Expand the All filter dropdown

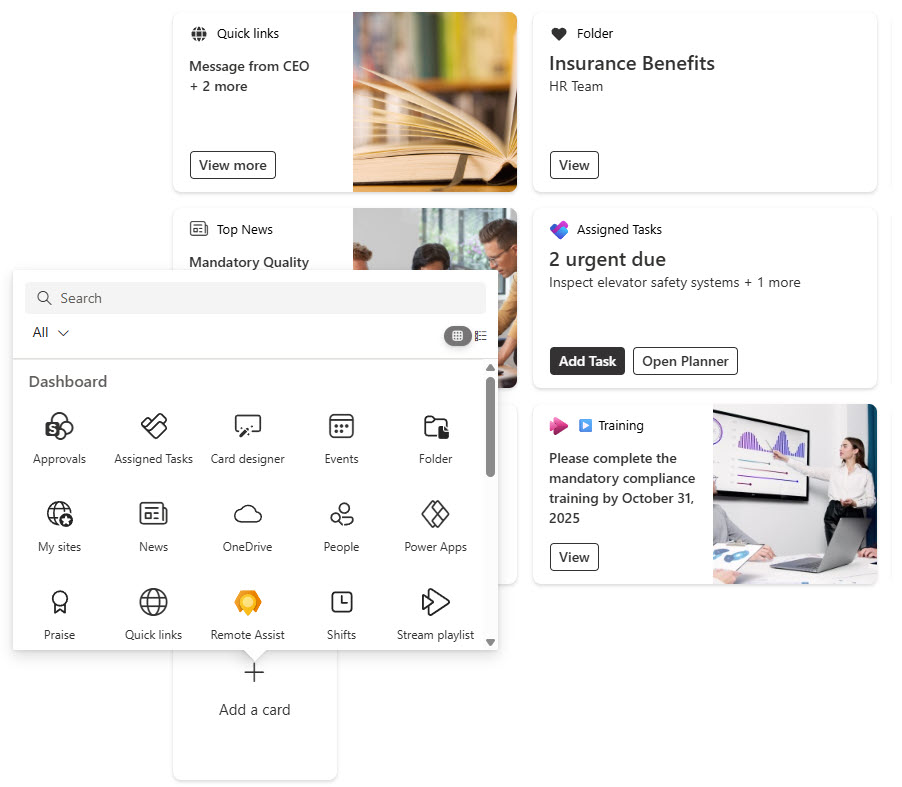(x=51, y=333)
